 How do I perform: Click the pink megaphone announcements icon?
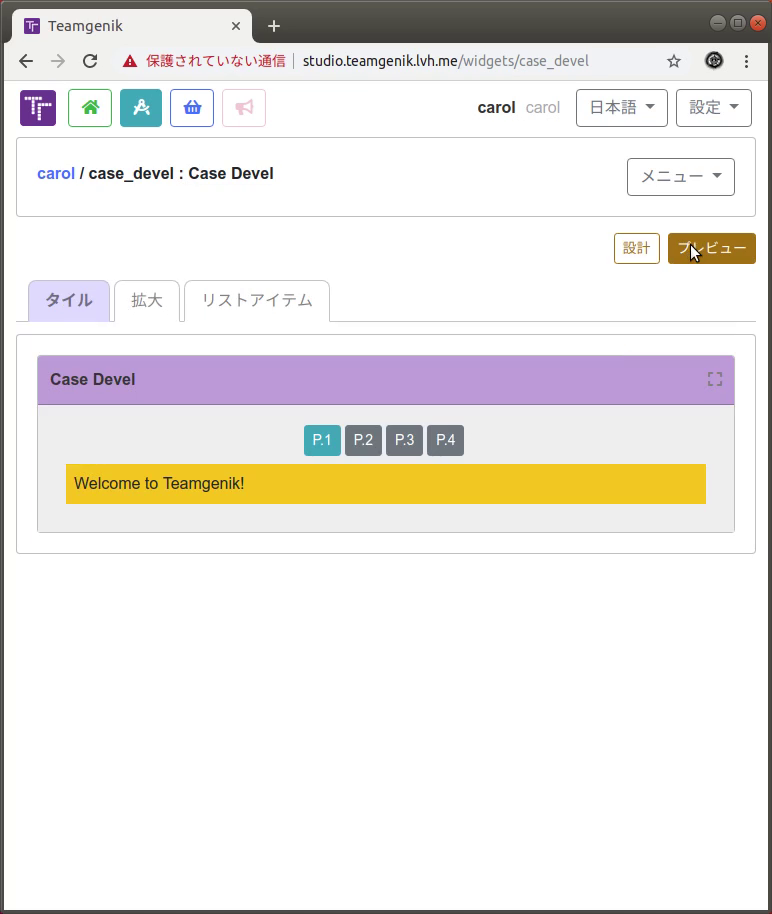(244, 108)
